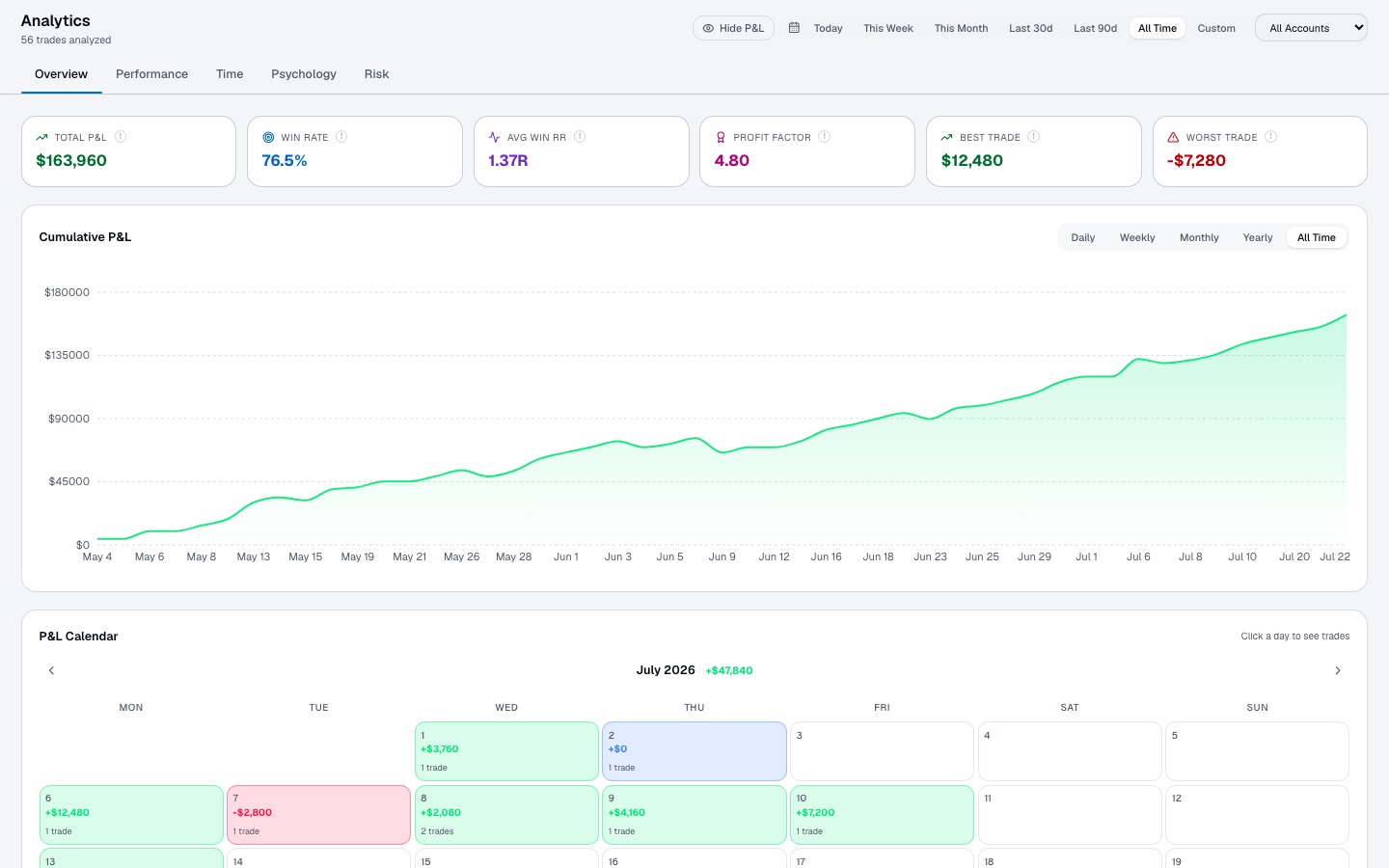The image size is (1389, 868).
Task: Advance the calendar to the next month
Action: click(x=1338, y=670)
